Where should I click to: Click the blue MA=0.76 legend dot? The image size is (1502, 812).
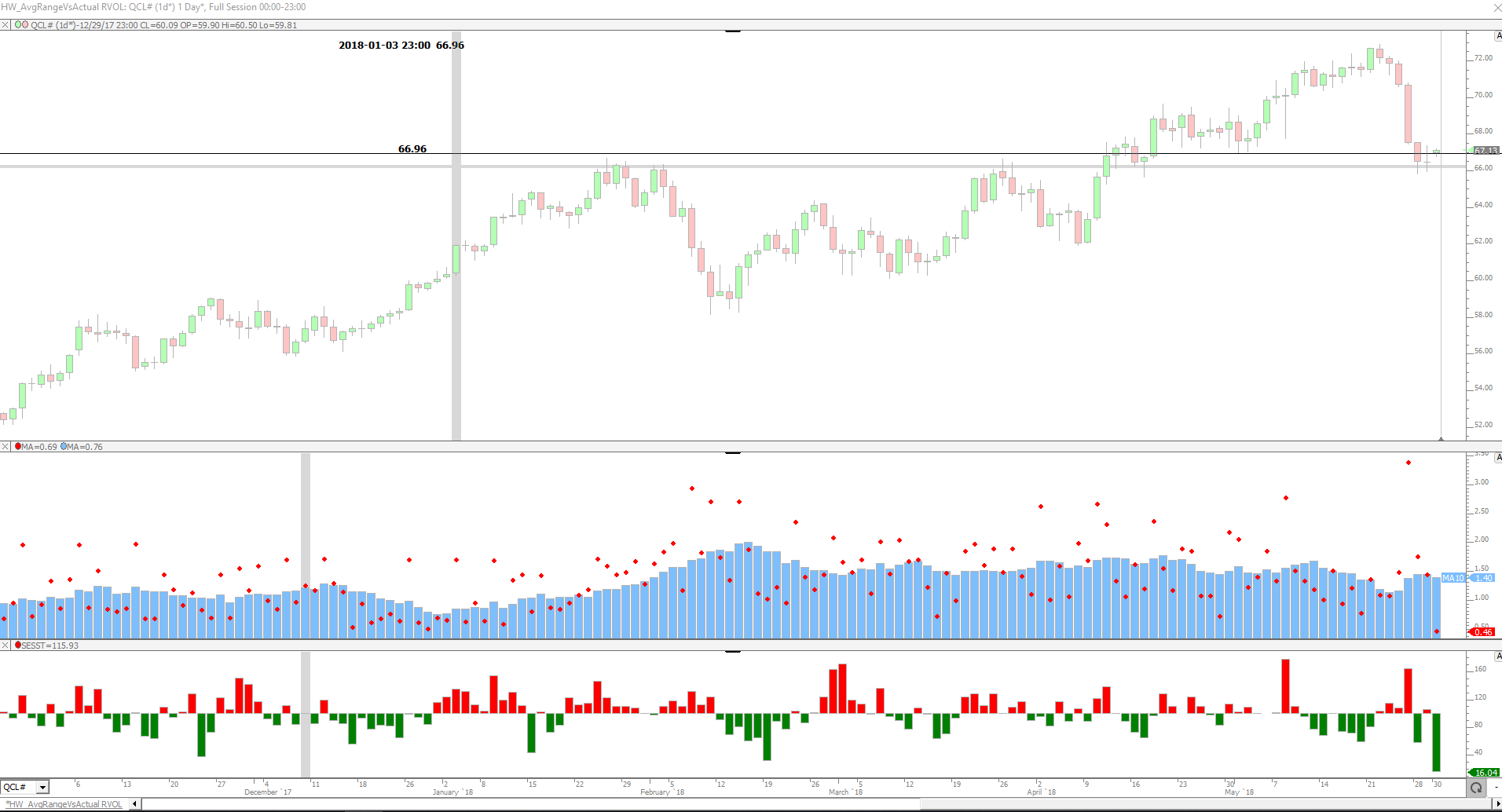[x=64, y=447]
